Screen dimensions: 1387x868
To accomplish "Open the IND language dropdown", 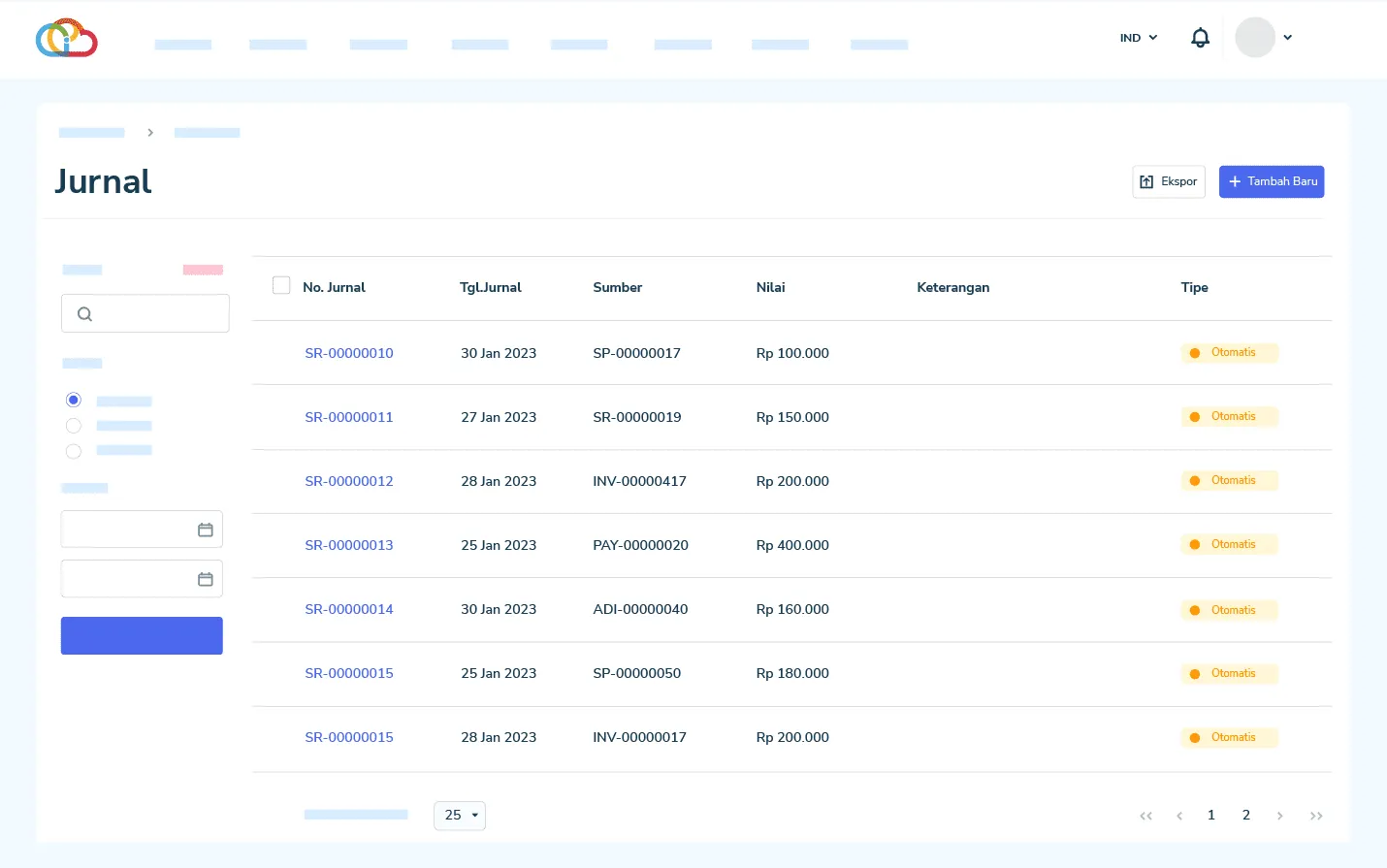I will point(1139,38).
